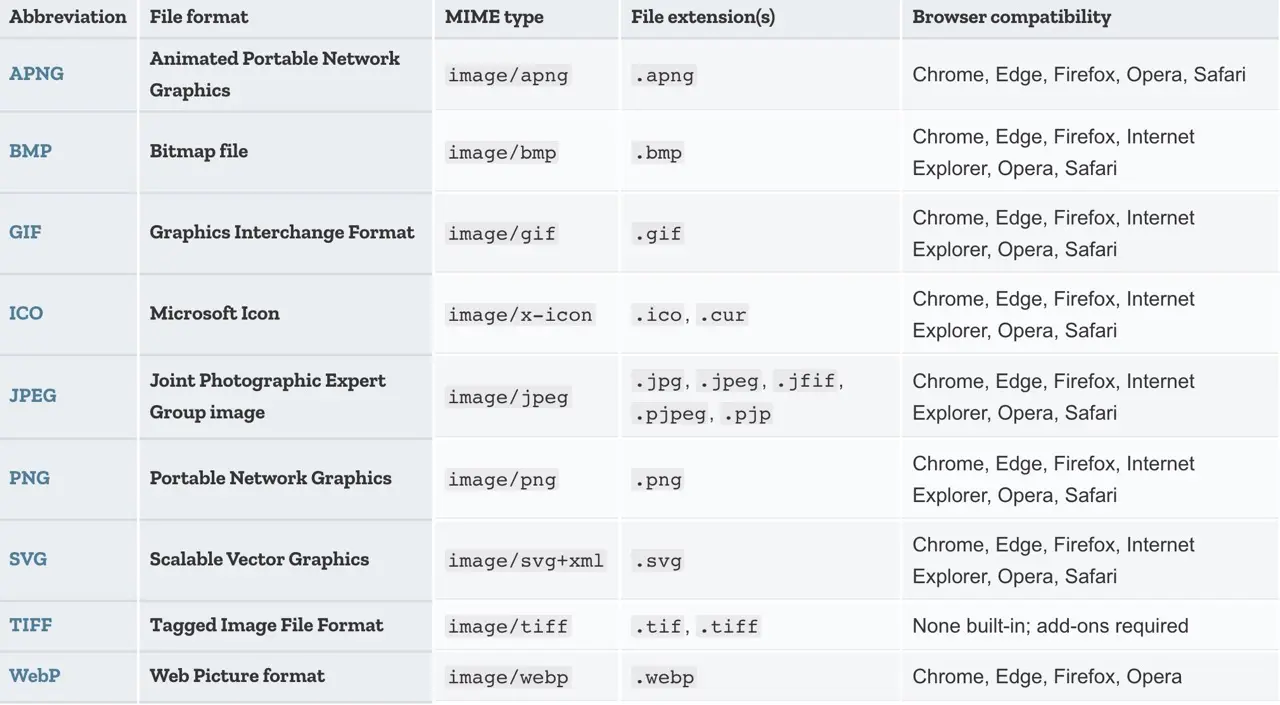Click the File extension(s) column header
1280x705 pixels.
[703, 17]
